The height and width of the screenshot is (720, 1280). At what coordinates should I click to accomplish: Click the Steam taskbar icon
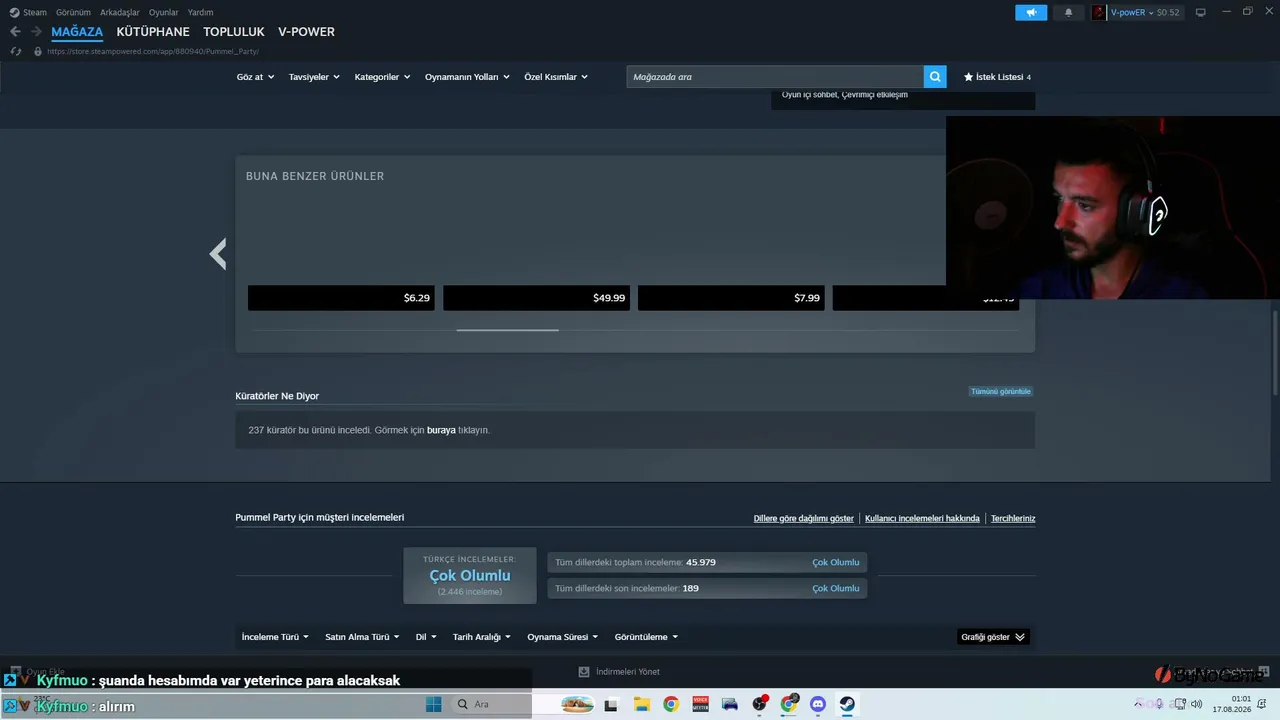pos(847,704)
